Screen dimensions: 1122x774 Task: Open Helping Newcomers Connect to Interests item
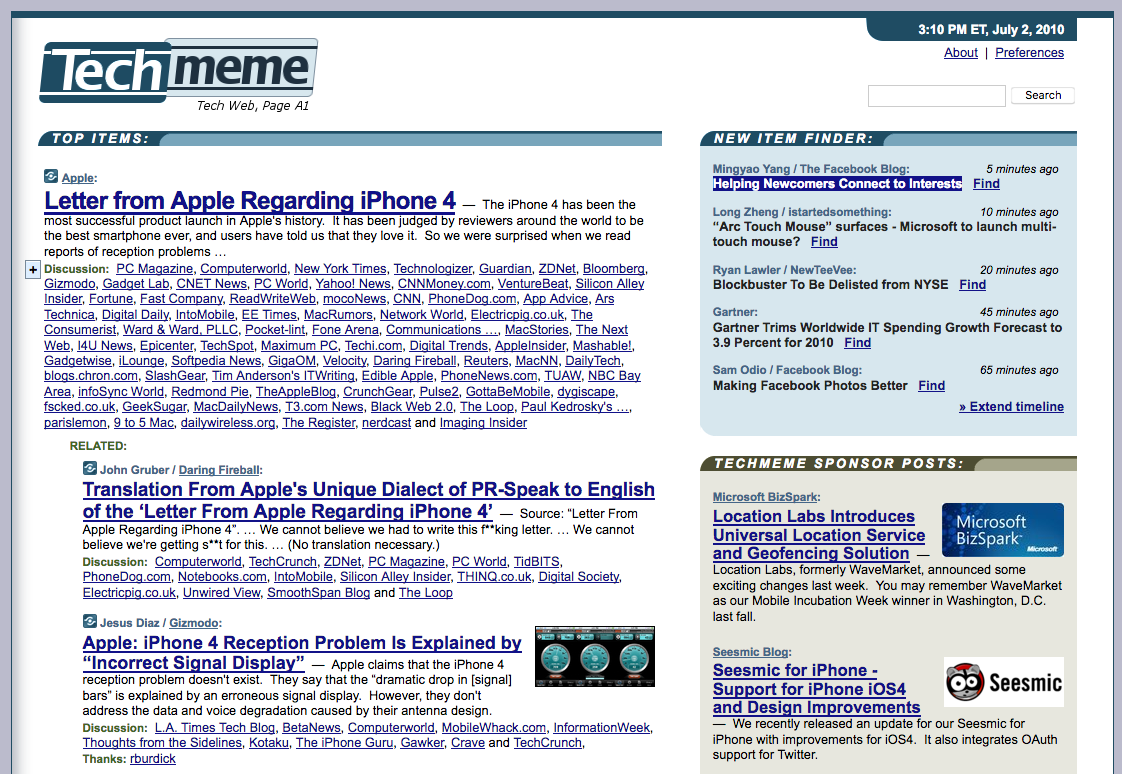pos(837,184)
